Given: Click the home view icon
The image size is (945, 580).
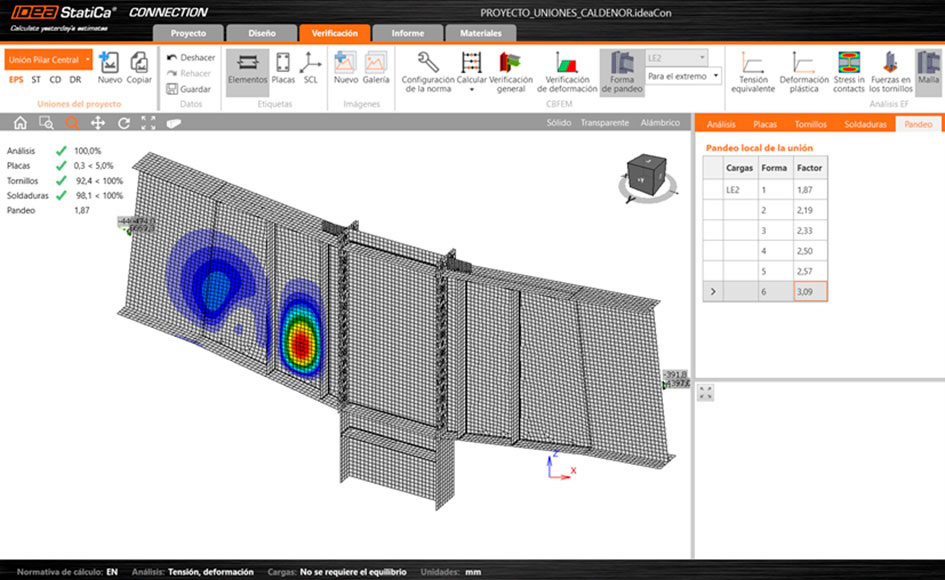Looking at the screenshot, I should [20, 123].
